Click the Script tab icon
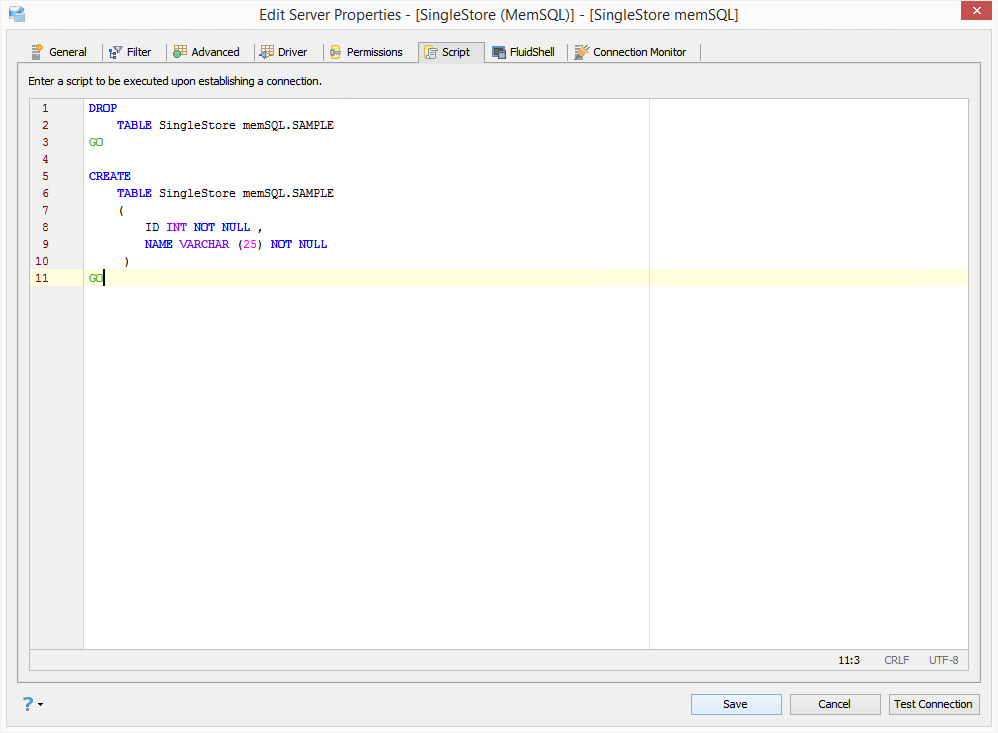Screen dimensions: 998x733 (x=431, y=52)
